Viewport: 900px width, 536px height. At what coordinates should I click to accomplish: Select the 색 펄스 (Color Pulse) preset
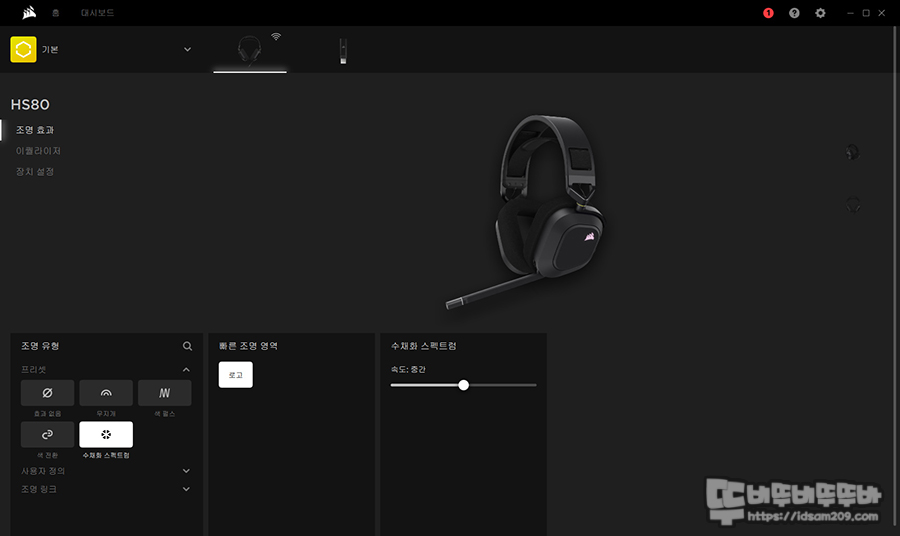tap(165, 393)
